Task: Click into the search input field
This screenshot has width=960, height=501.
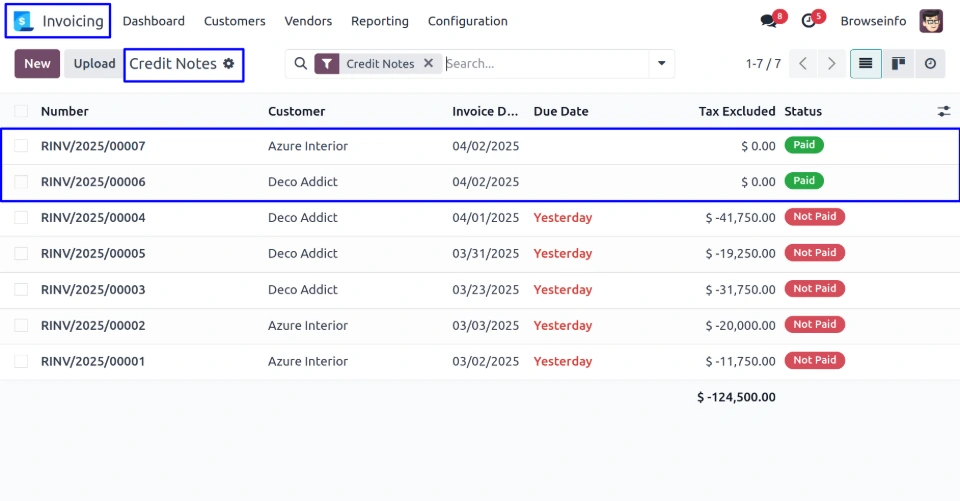Action: pyautogui.click(x=545, y=64)
